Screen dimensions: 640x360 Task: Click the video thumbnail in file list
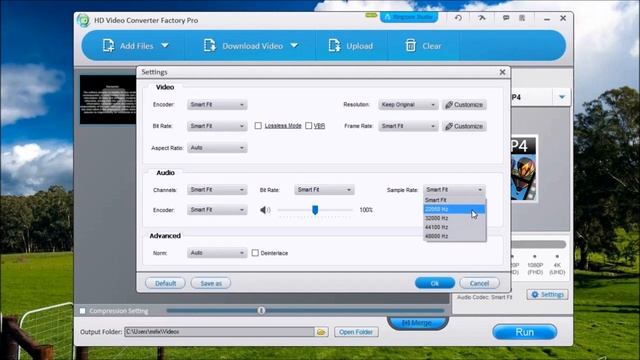tap(108, 100)
